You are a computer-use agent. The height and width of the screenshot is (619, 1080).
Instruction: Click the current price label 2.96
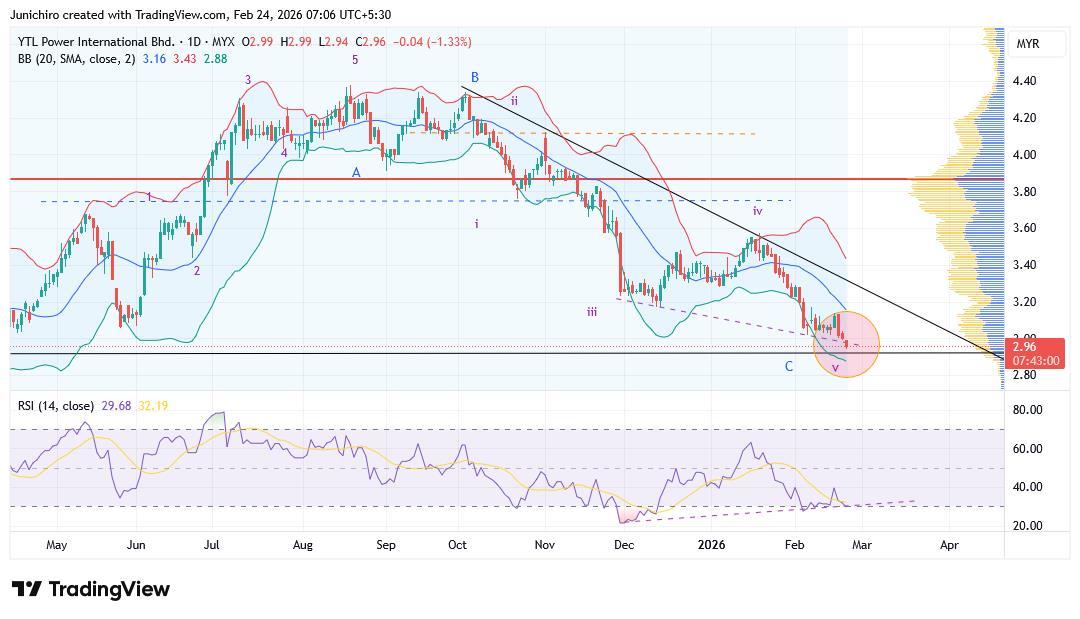[1025, 346]
